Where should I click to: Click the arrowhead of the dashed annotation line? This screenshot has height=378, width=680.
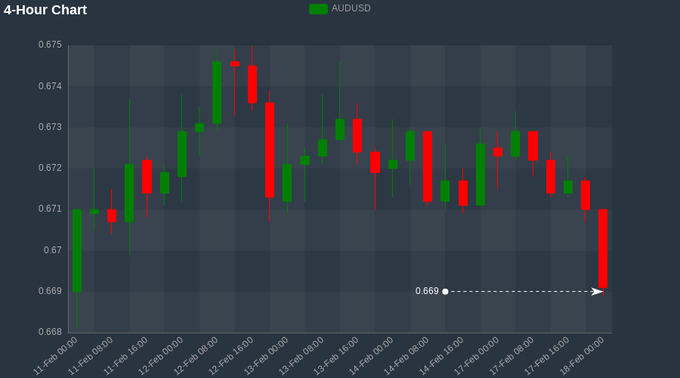(597, 291)
